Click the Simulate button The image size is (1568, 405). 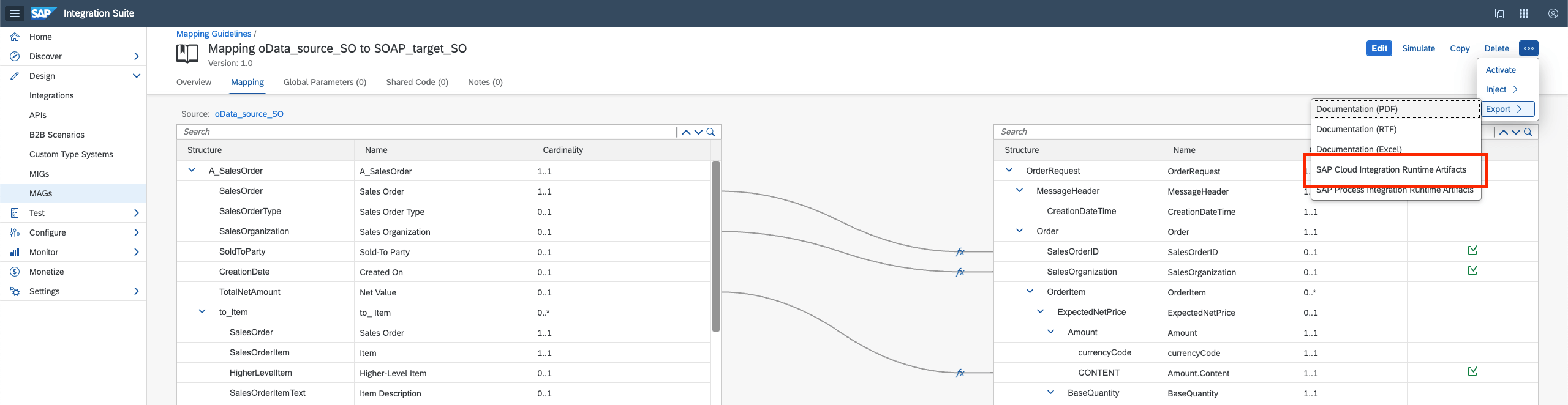1419,48
